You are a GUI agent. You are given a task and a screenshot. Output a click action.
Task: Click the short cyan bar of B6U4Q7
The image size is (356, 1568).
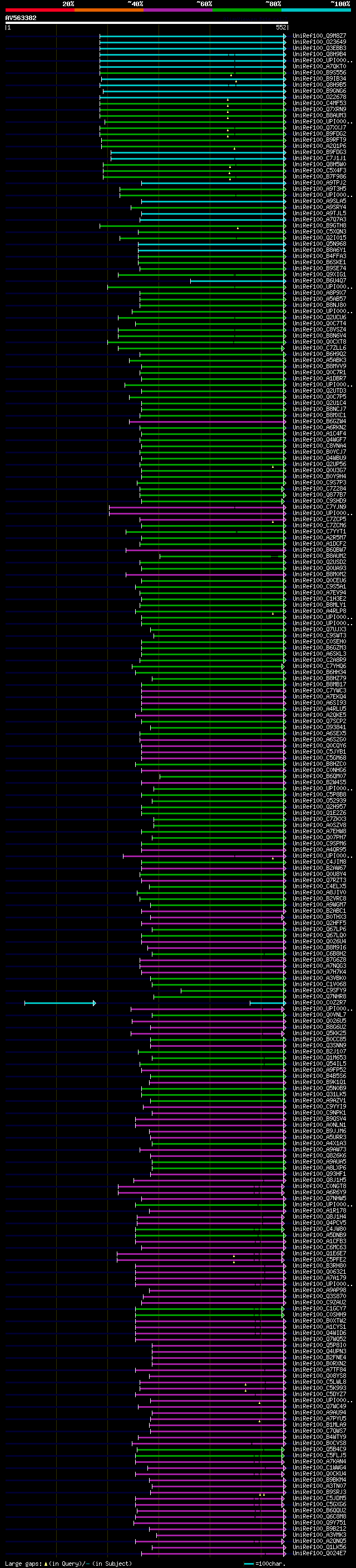click(238, 280)
